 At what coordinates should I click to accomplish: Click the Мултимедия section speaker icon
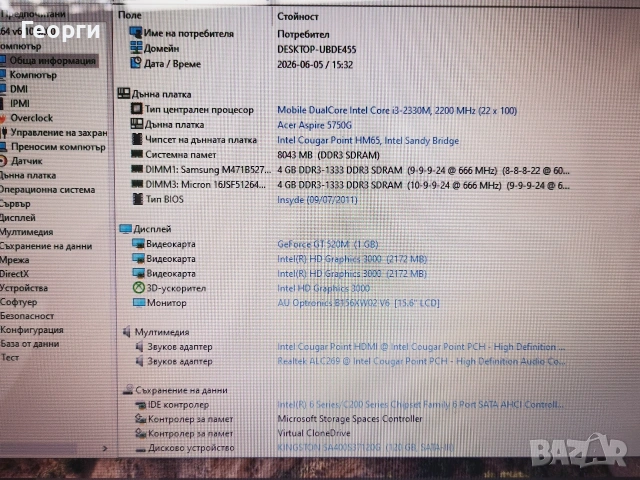127,332
